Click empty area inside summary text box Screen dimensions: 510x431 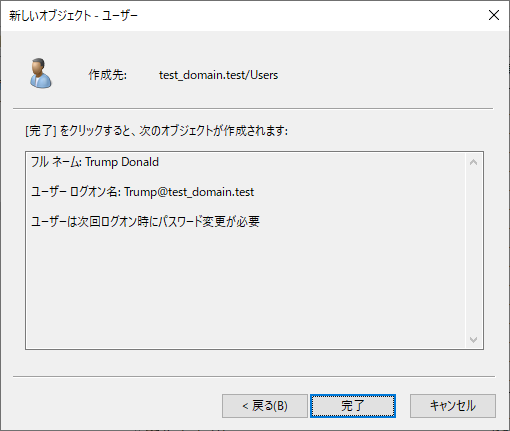tap(245, 287)
